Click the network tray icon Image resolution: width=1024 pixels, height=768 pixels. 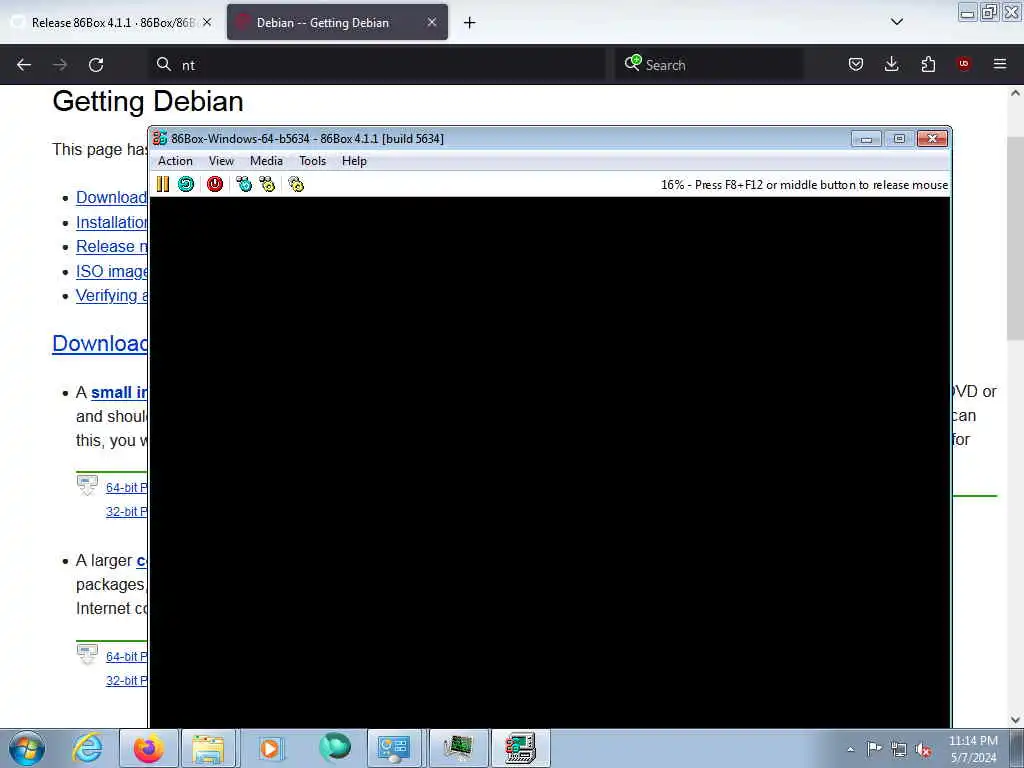[899, 749]
